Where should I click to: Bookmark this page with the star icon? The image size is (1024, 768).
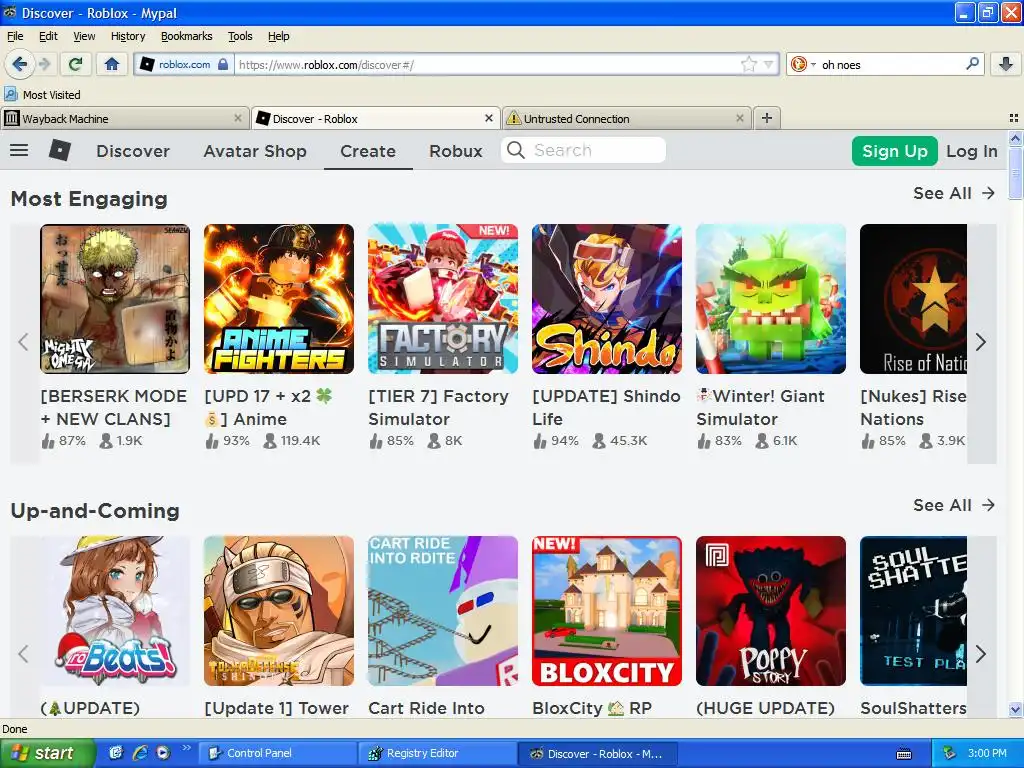click(x=748, y=64)
